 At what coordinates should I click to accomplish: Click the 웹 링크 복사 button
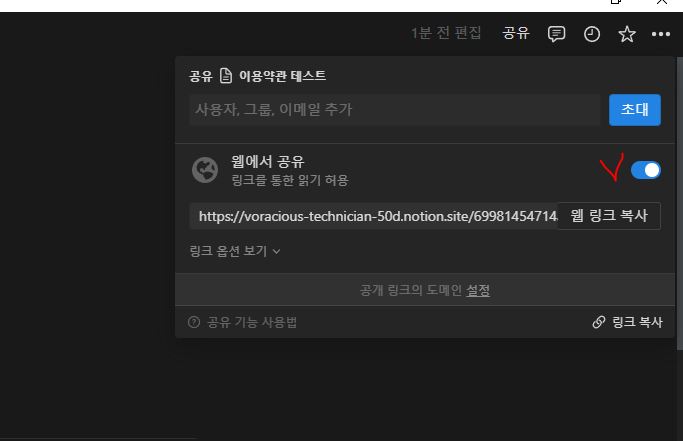click(x=609, y=216)
